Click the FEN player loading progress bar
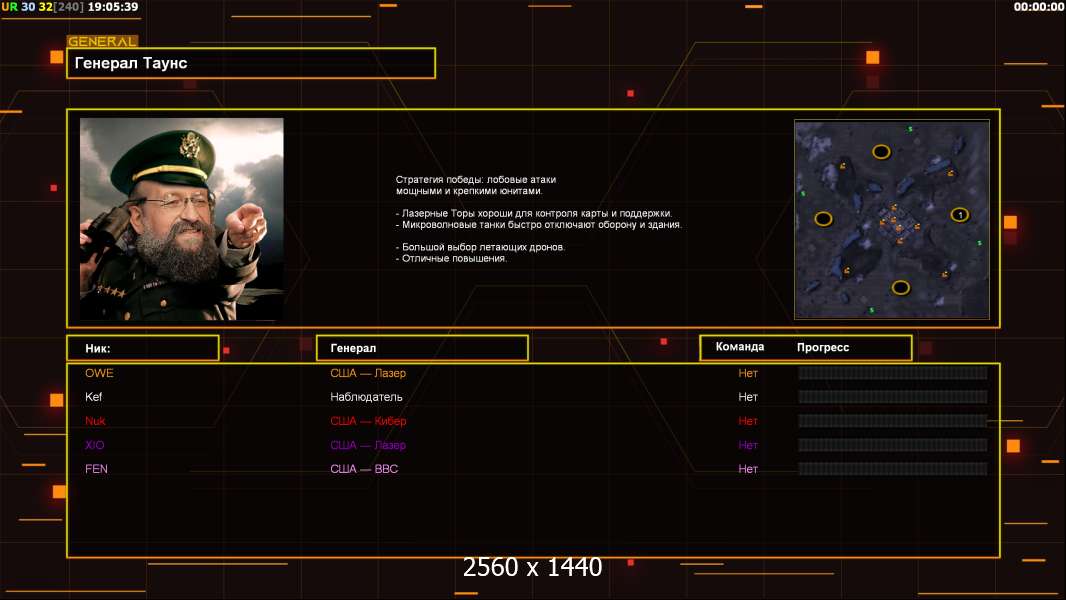The width and height of the screenshot is (1066, 600). tap(892, 469)
